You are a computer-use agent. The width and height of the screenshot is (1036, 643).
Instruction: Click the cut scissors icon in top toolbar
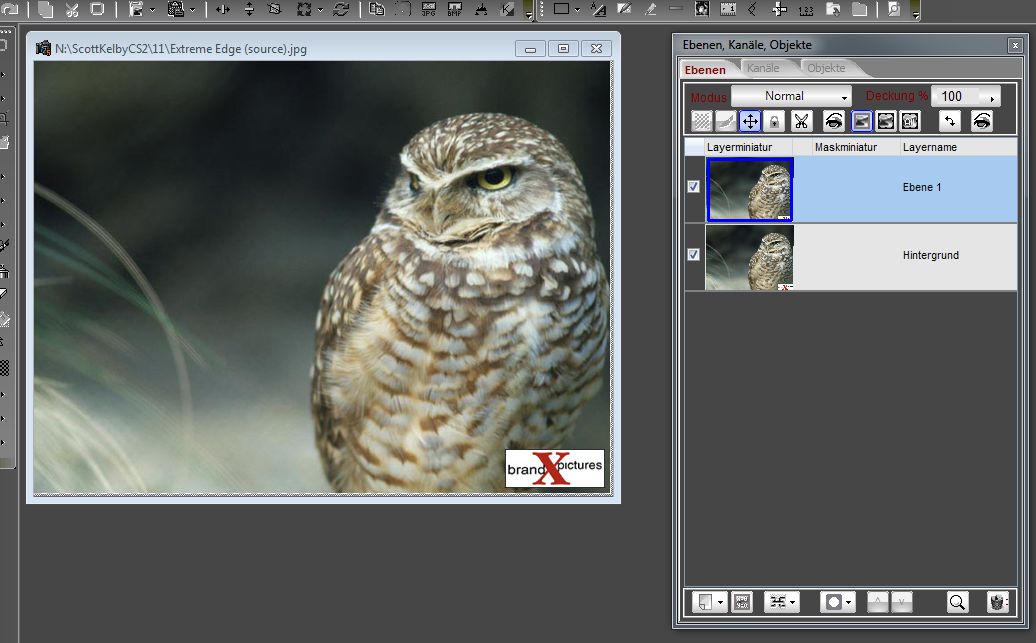pos(72,10)
